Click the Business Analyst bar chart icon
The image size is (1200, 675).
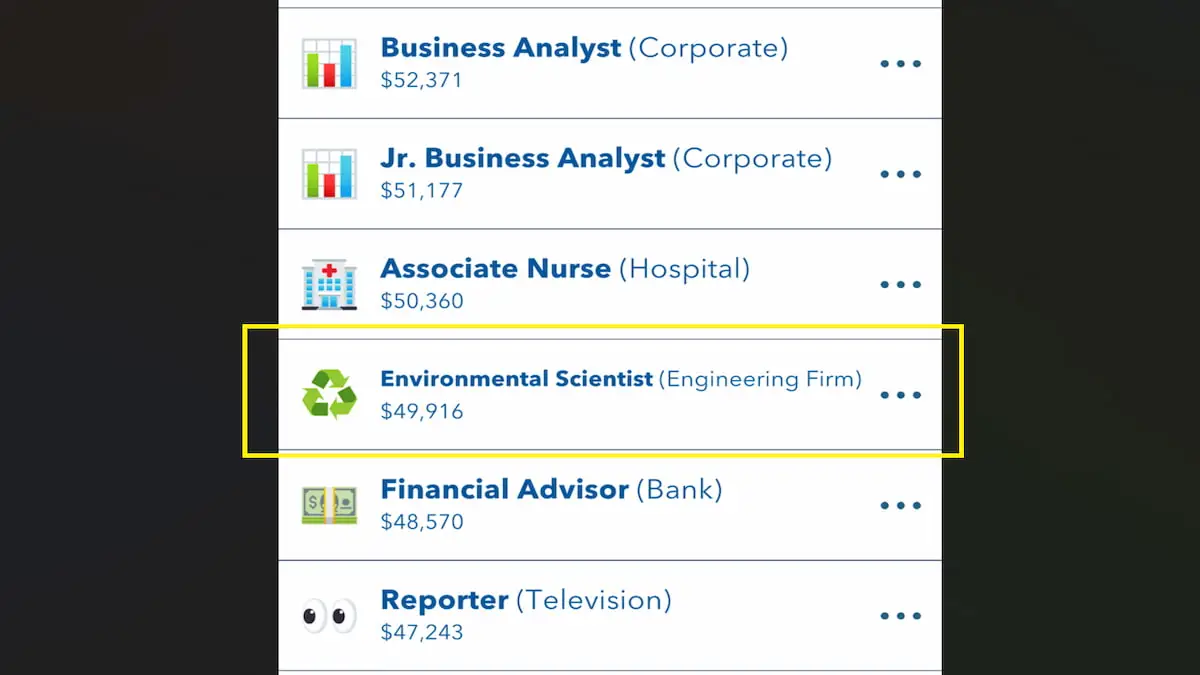[x=329, y=64]
